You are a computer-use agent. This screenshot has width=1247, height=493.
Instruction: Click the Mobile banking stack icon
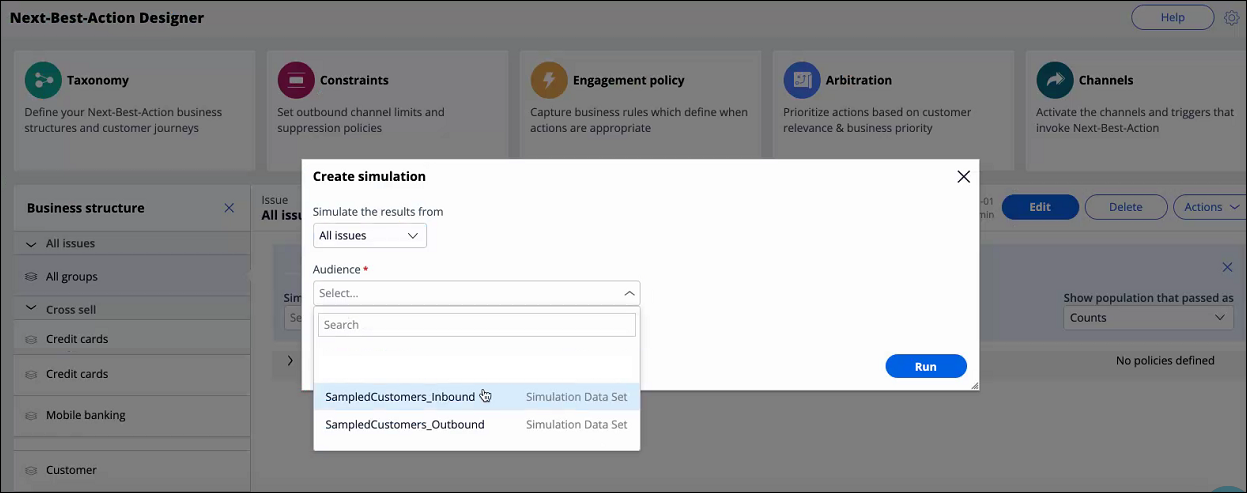(x=32, y=415)
